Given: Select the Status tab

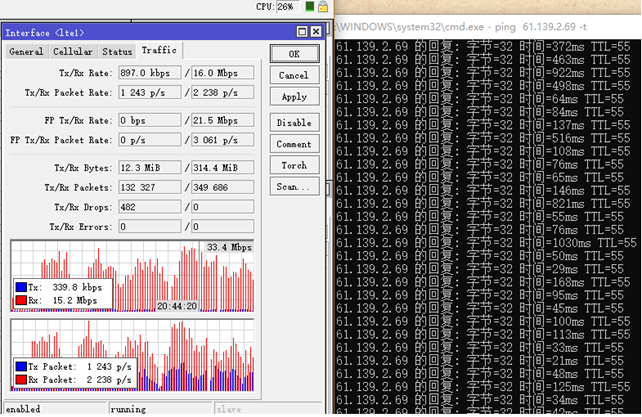Looking at the screenshot, I should click(117, 51).
